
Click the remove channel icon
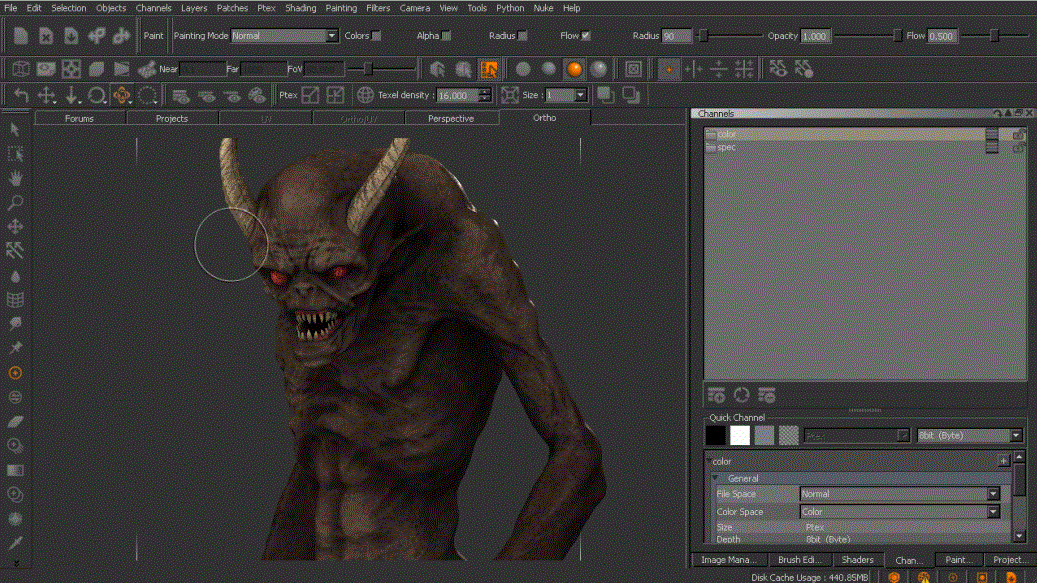(767, 395)
